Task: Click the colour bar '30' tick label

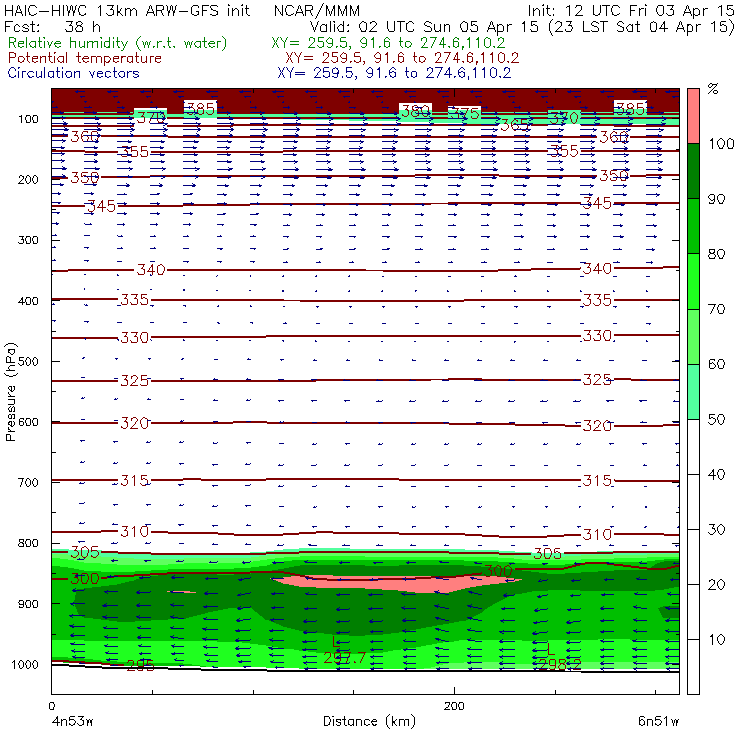Action: point(716,530)
